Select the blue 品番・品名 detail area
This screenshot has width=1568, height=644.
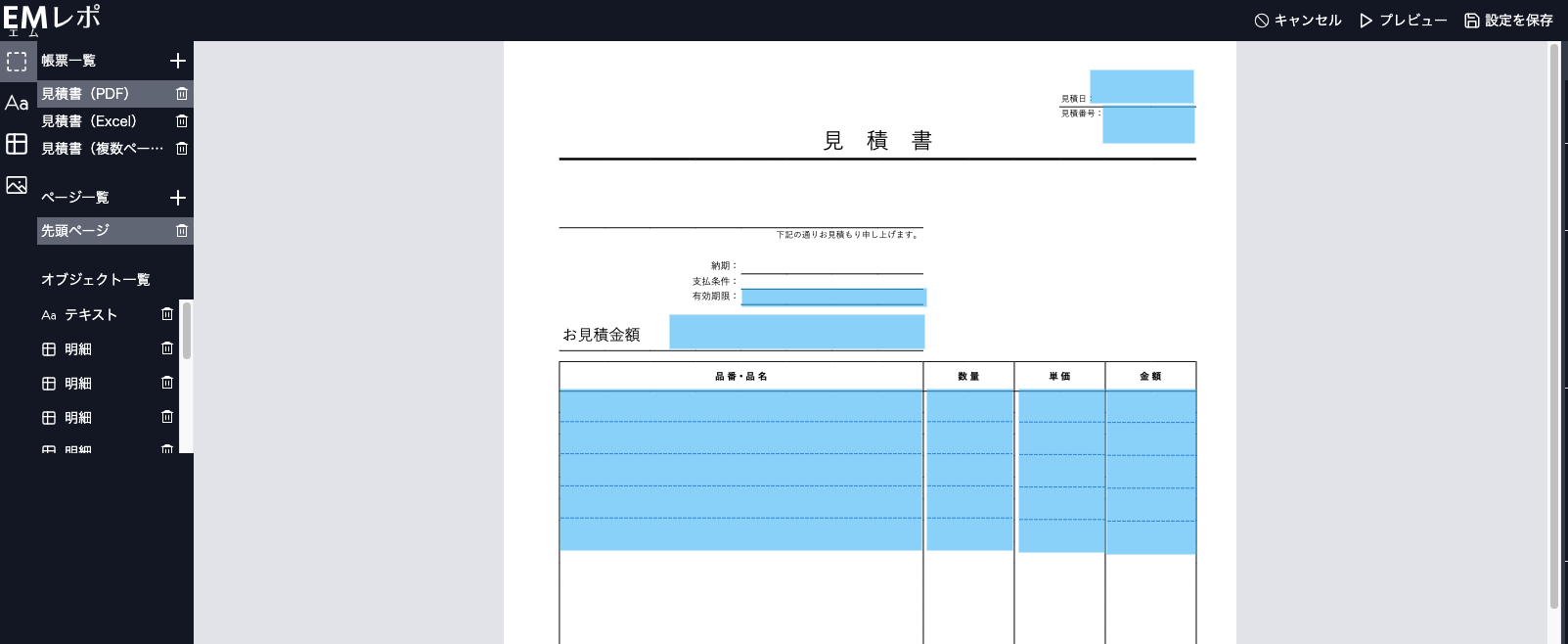tap(740, 470)
